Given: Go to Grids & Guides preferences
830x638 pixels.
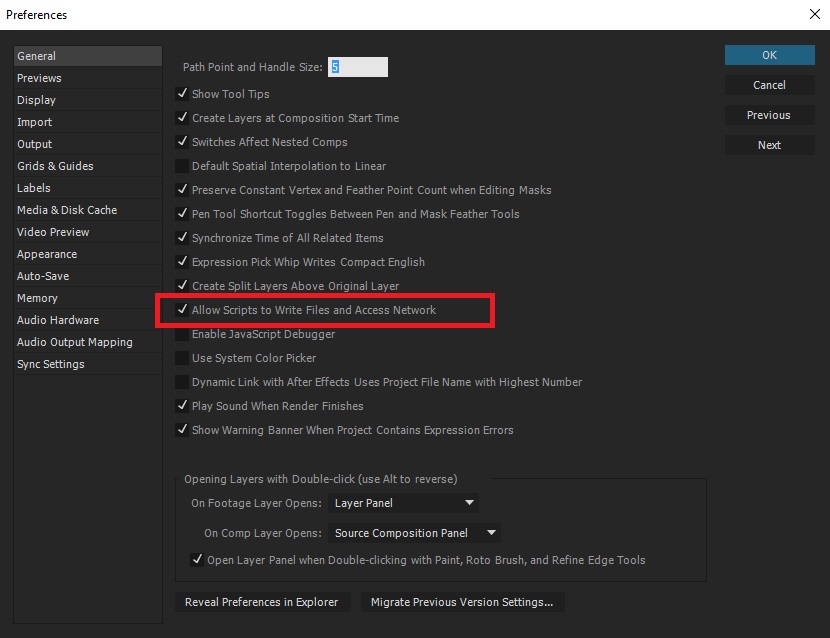Looking at the screenshot, I should [88, 166].
